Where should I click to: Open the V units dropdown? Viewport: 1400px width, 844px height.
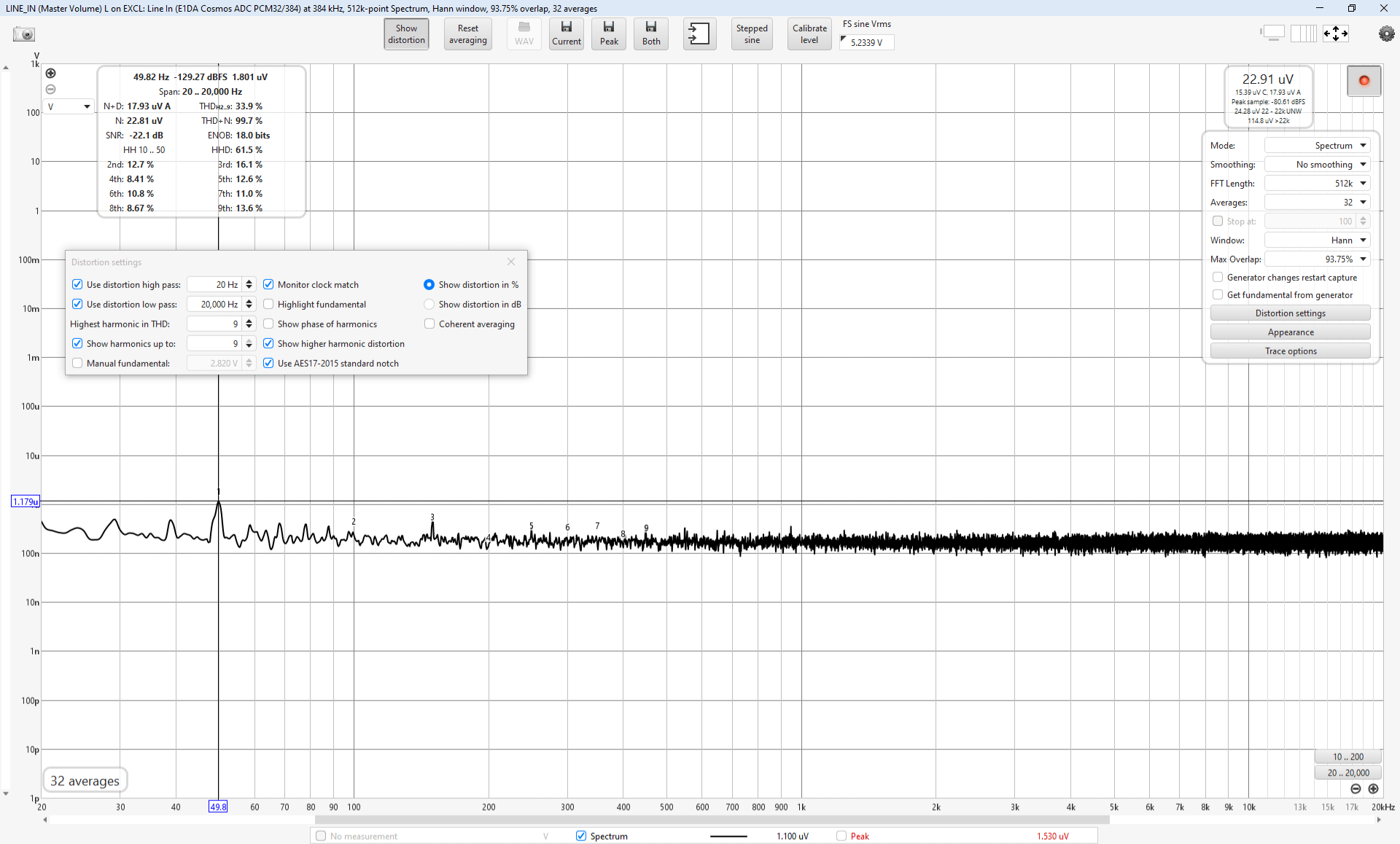(69, 106)
